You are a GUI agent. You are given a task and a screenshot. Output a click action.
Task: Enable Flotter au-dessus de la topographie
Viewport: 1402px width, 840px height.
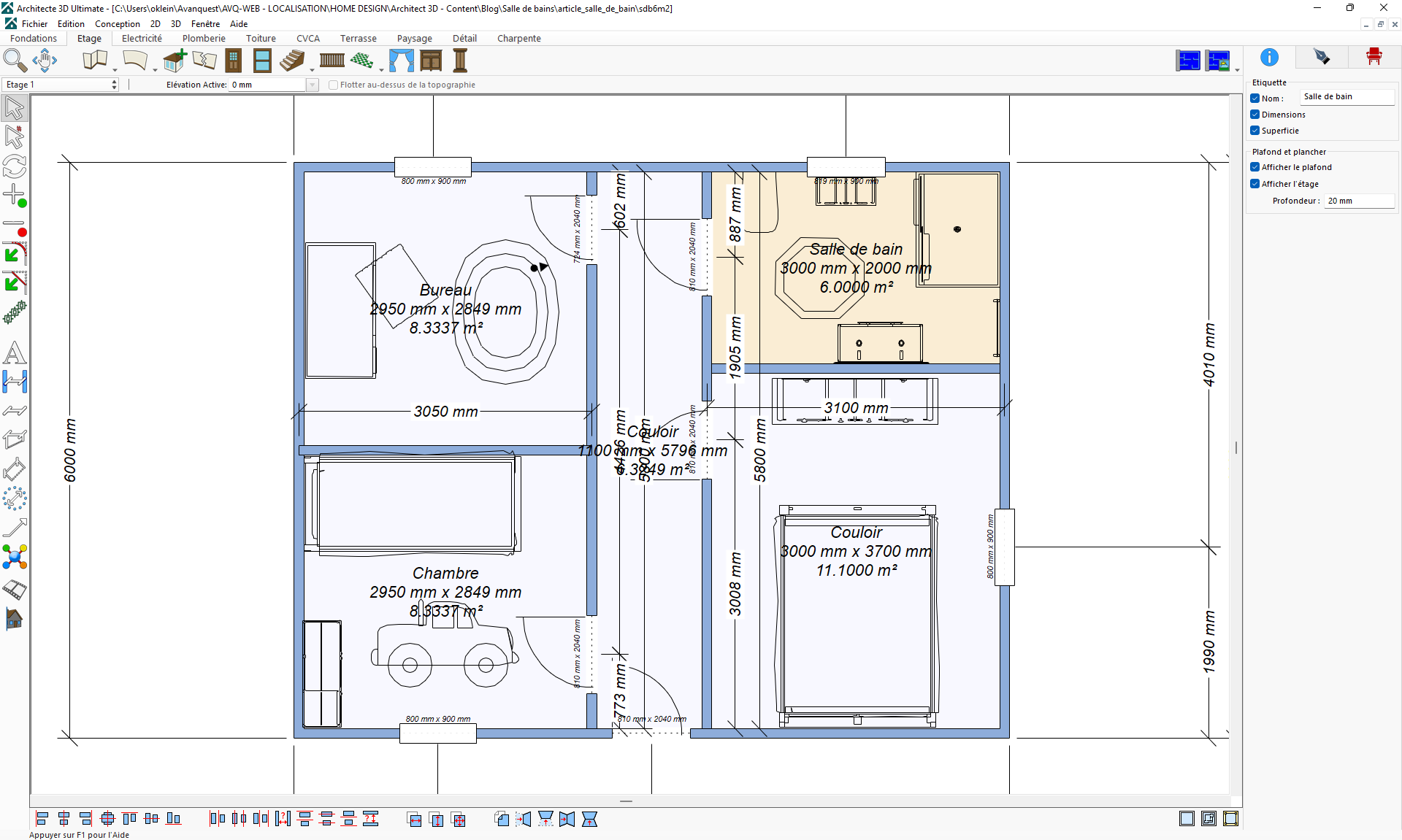tap(334, 85)
